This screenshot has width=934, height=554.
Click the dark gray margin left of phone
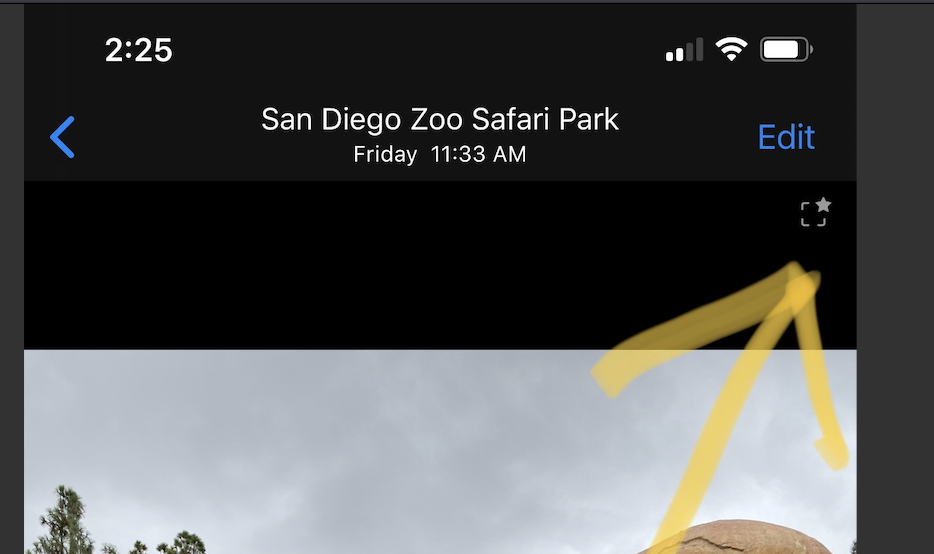pyautogui.click(x=12, y=279)
